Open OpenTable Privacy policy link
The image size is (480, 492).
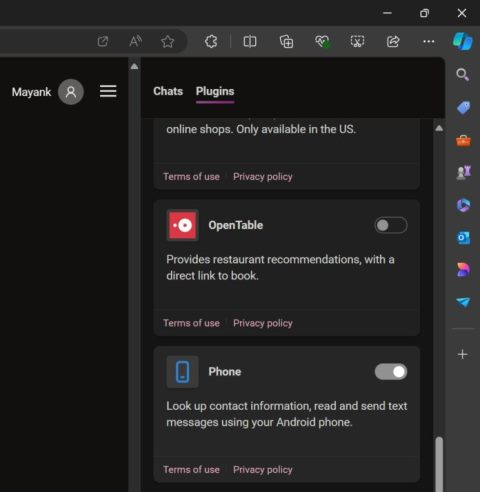coord(263,323)
